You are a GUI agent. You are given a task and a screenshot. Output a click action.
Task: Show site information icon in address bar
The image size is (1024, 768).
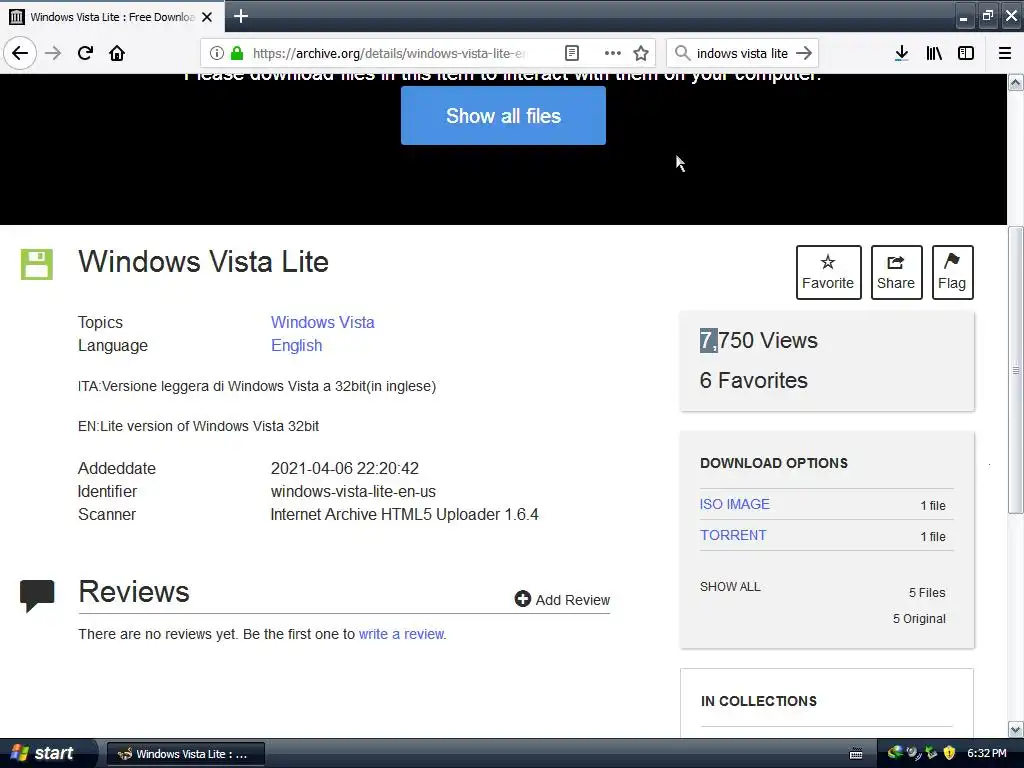pos(217,53)
